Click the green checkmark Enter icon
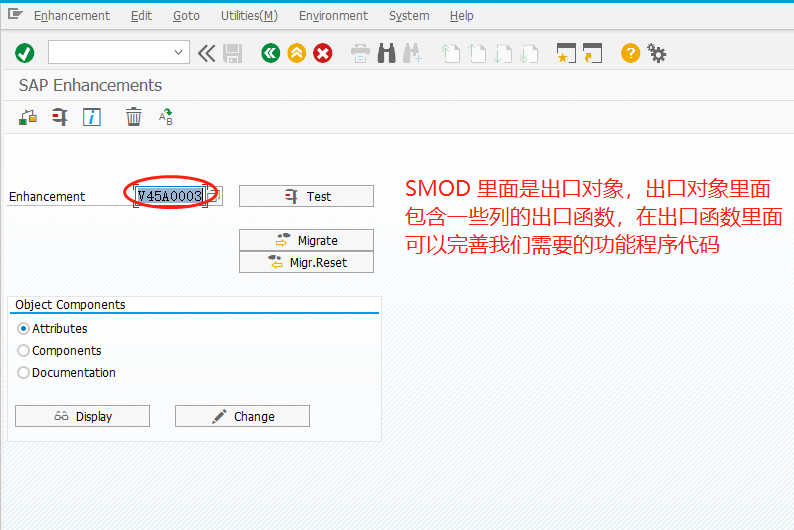794x530 pixels. point(24,53)
